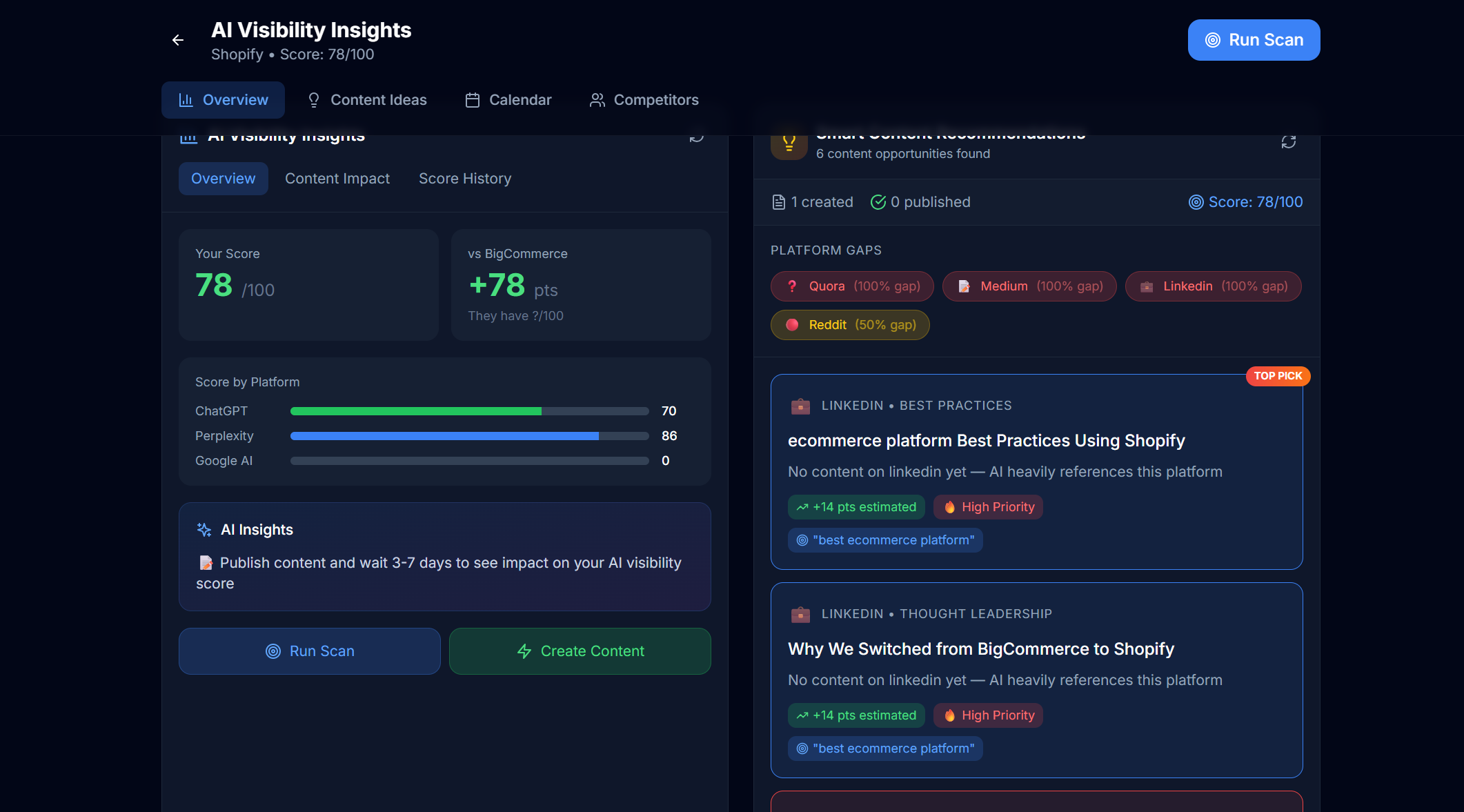Click the refresh icon in Smart Content Recommendations
Image resolution: width=1464 pixels, height=812 pixels.
1289,141
